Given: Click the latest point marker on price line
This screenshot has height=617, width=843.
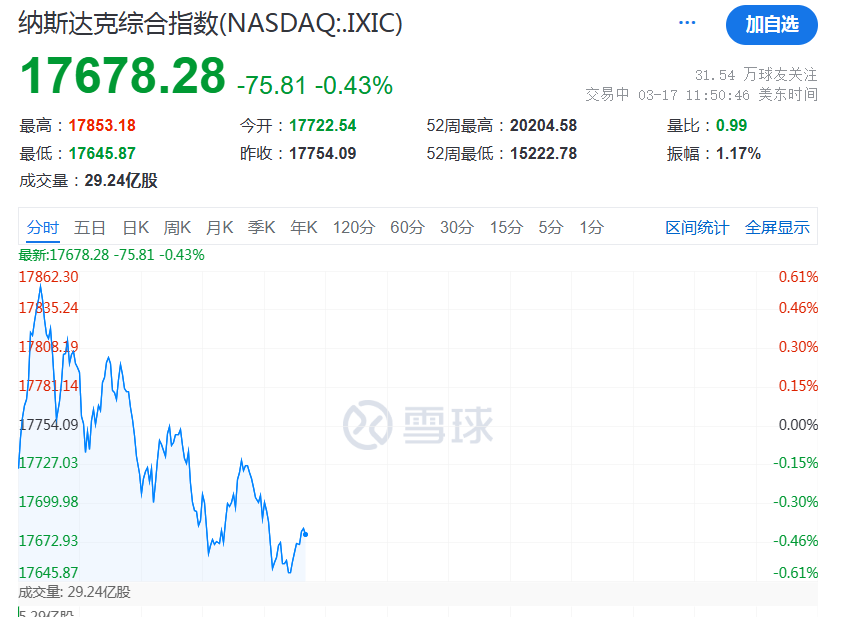Looking at the screenshot, I should point(305,534).
